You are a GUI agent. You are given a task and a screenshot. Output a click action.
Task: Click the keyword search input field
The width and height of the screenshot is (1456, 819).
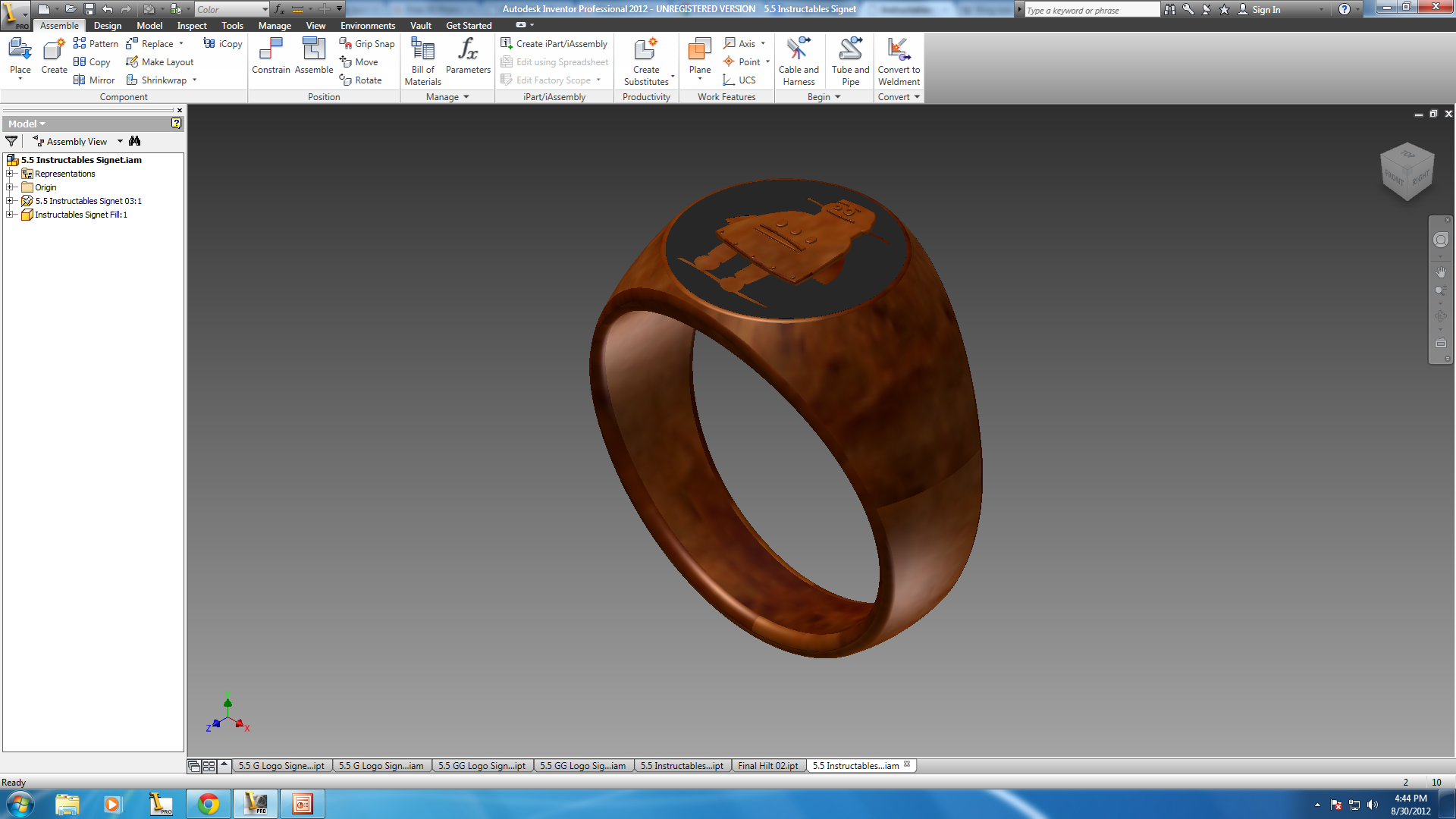[1092, 10]
